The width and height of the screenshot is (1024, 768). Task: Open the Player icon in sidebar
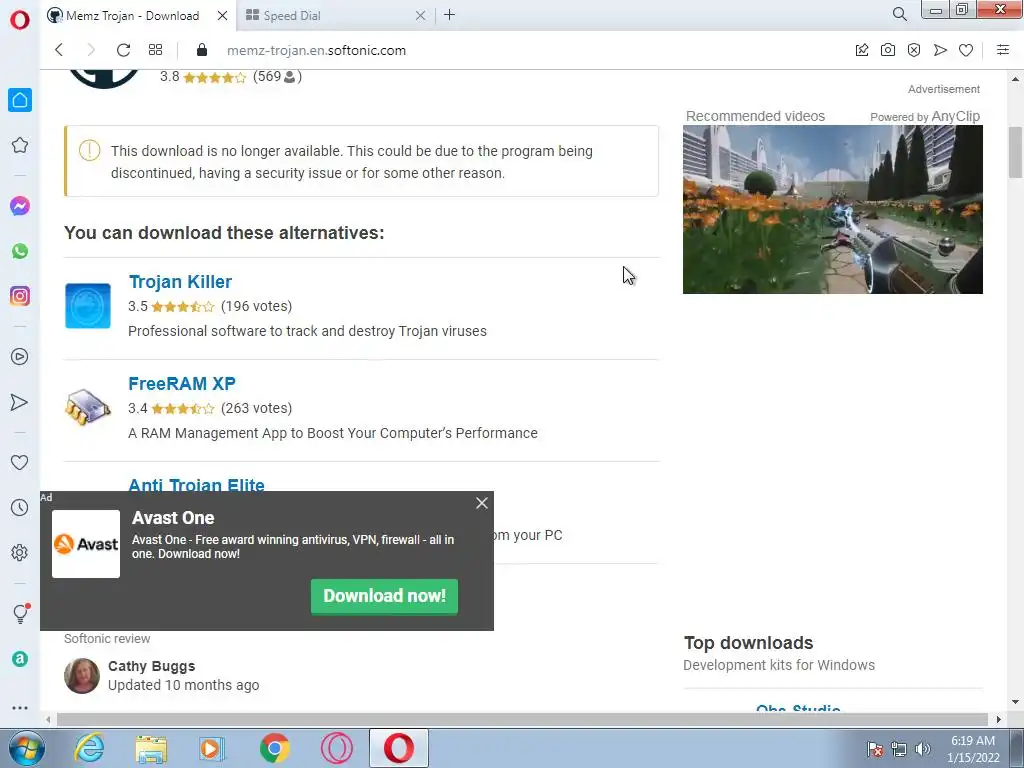(20, 357)
